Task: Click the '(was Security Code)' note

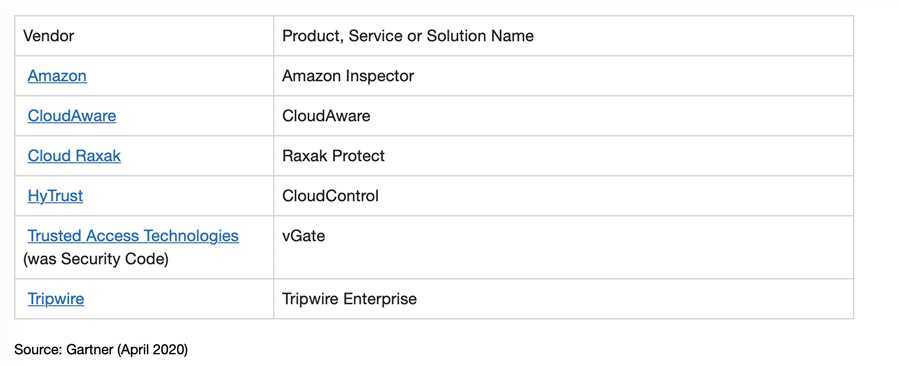Action: [96, 259]
